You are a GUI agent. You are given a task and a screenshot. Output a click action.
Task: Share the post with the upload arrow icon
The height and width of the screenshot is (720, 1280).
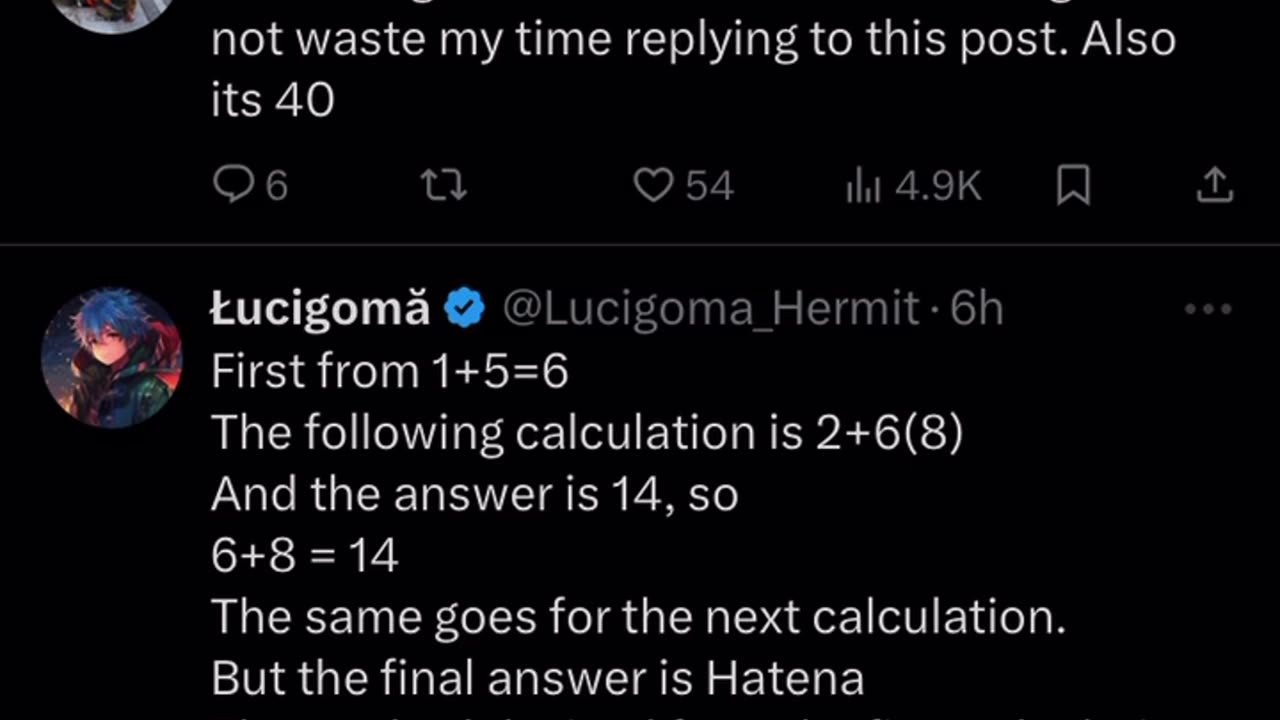[x=1214, y=184]
